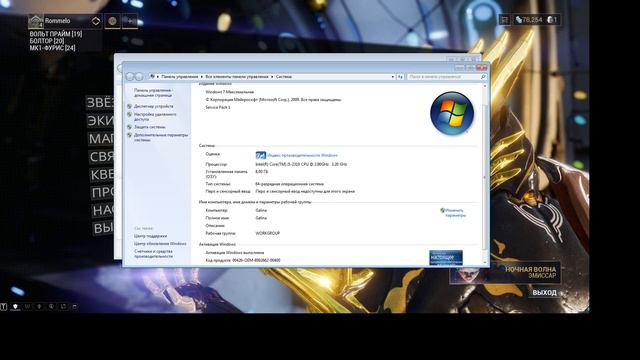Open 'Центр поддержки' link
The image size is (640, 360).
click(150, 236)
